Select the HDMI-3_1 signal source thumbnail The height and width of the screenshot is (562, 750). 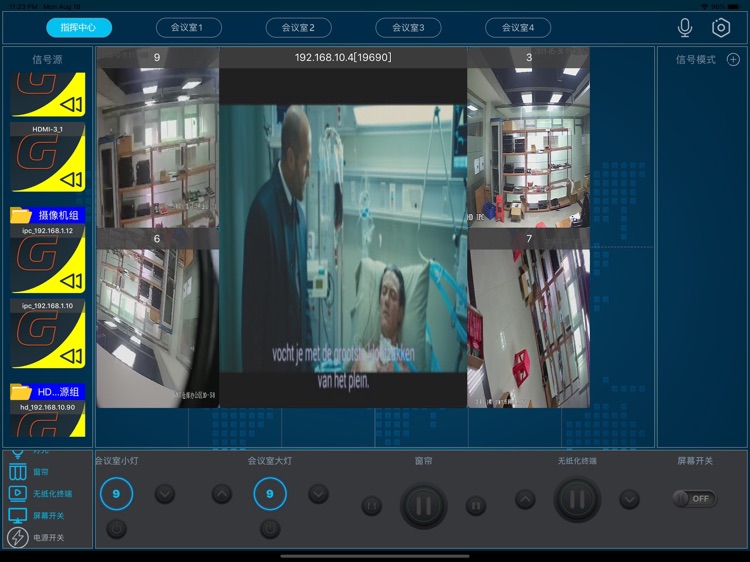pyautogui.click(x=47, y=157)
